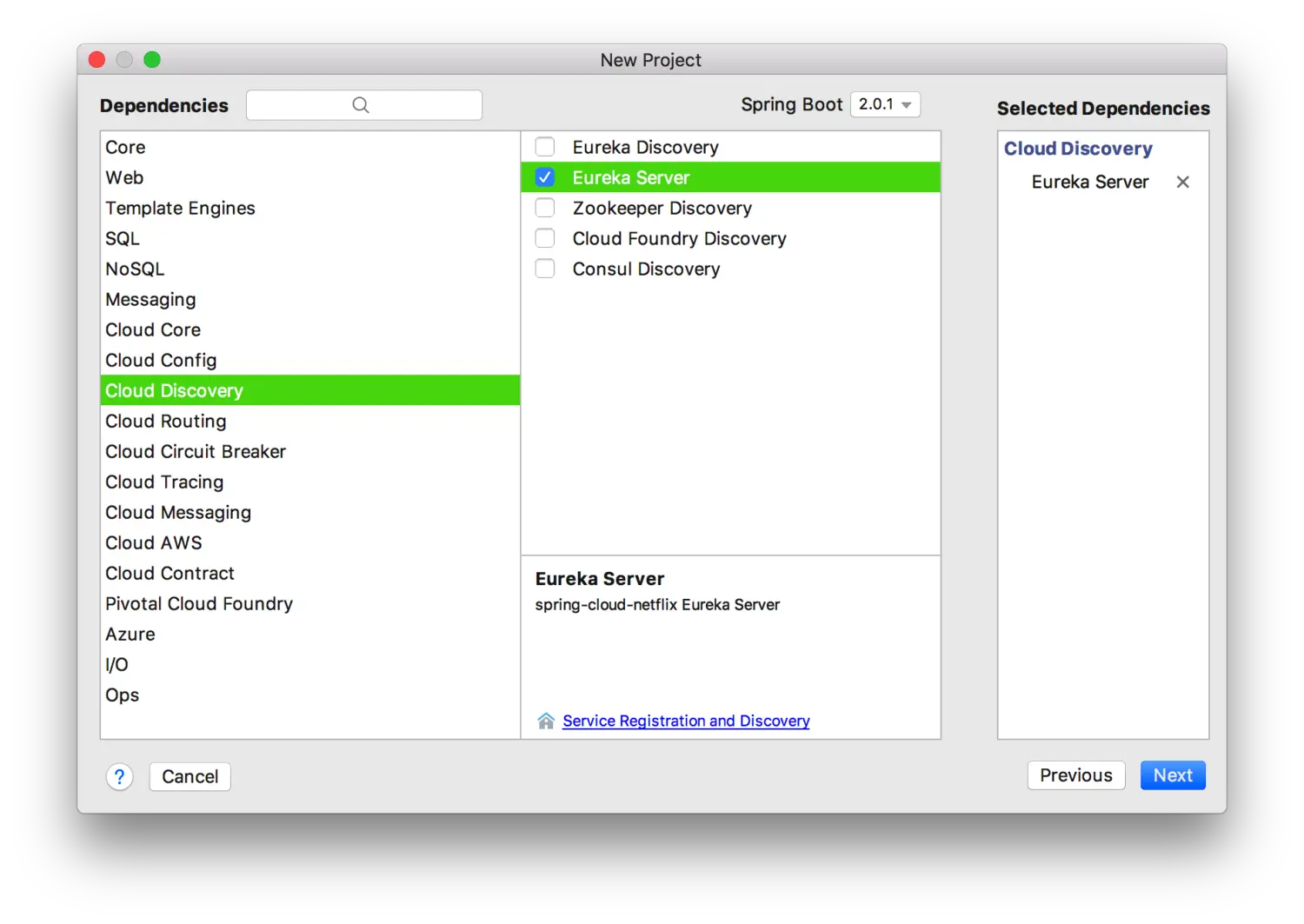Uncheck the Eureka Server checkbox
The width and height of the screenshot is (1304, 924).
(545, 177)
